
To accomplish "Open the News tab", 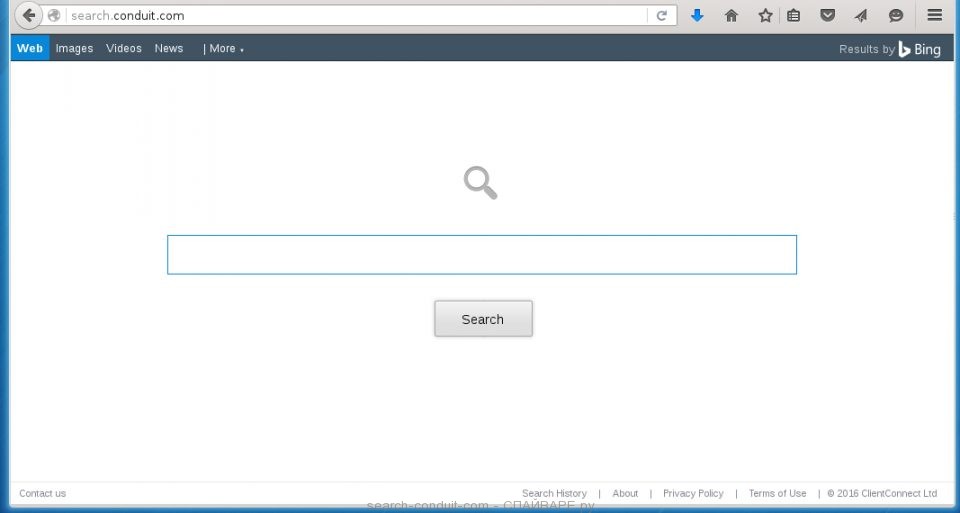I will (169, 48).
